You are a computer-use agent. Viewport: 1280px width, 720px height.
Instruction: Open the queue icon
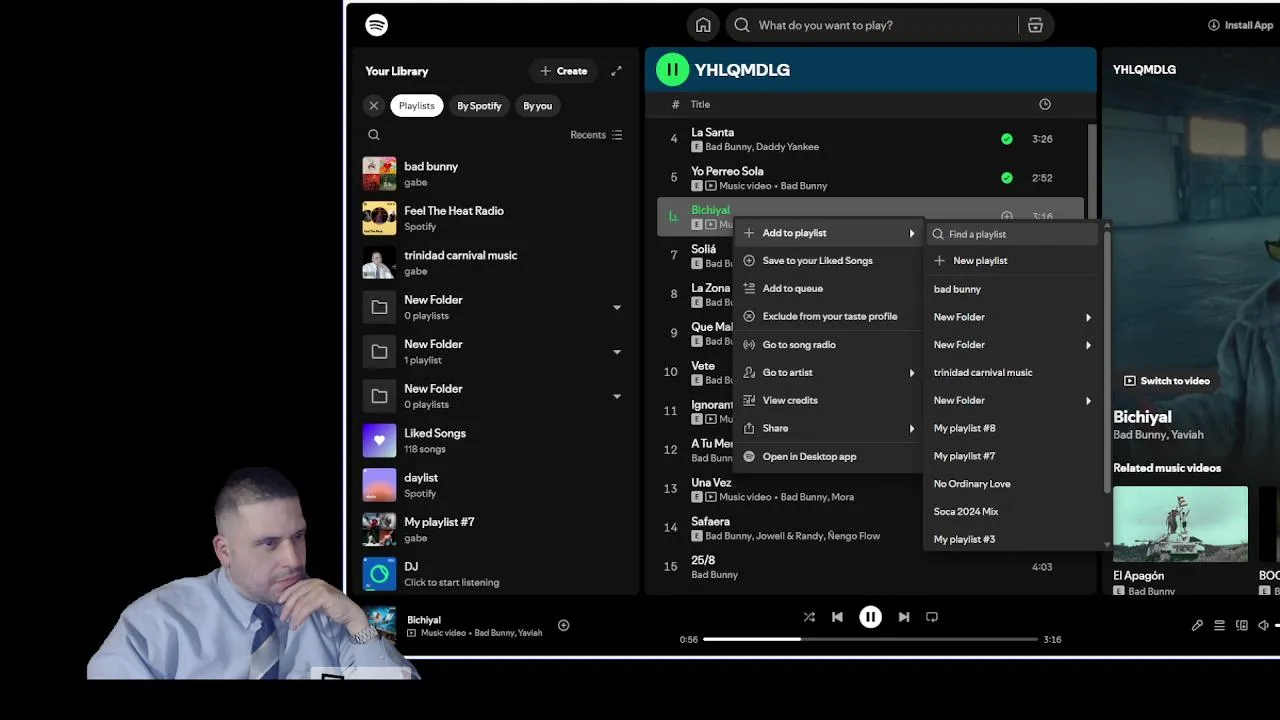click(1219, 625)
